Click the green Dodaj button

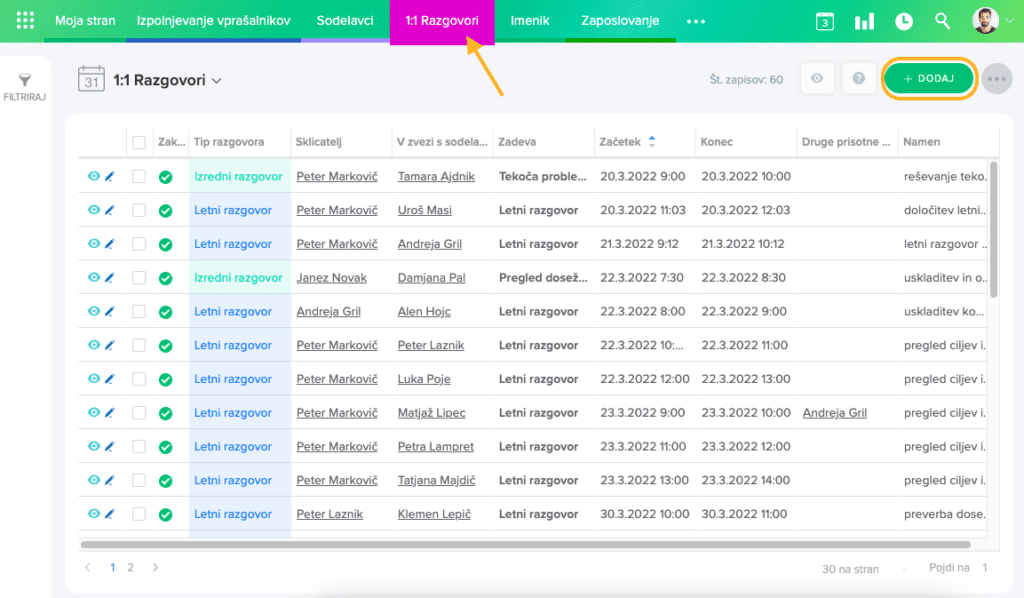(928, 79)
